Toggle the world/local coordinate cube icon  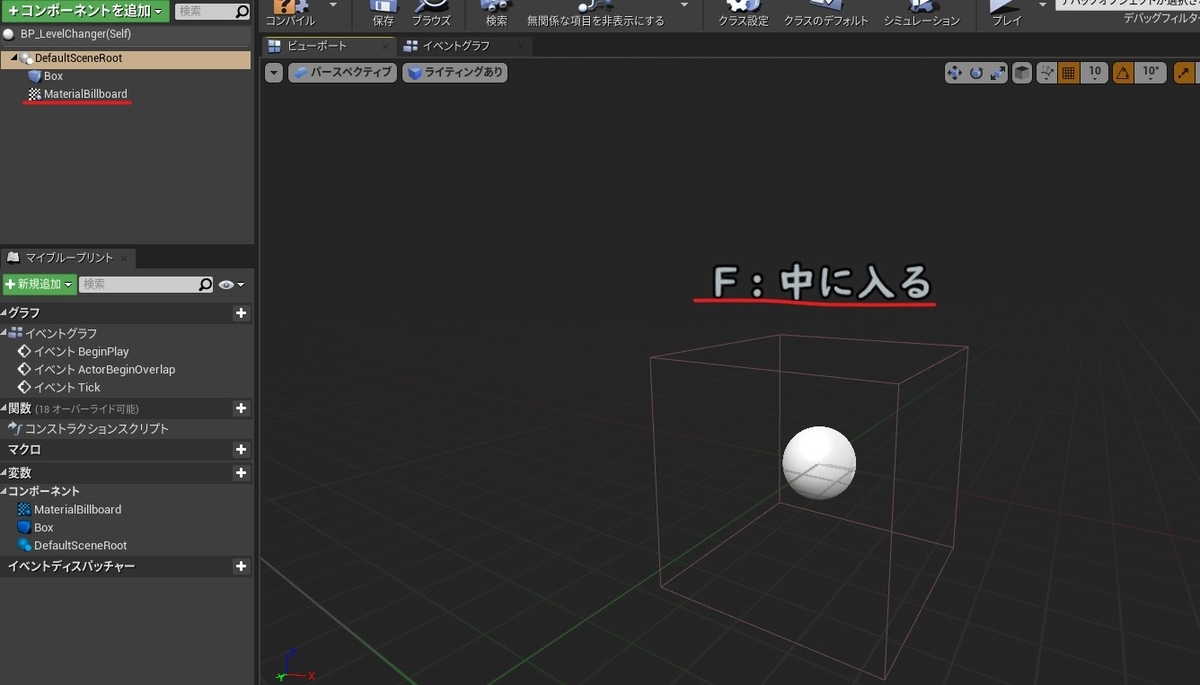pyautogui.click(x=1021, y=73)
